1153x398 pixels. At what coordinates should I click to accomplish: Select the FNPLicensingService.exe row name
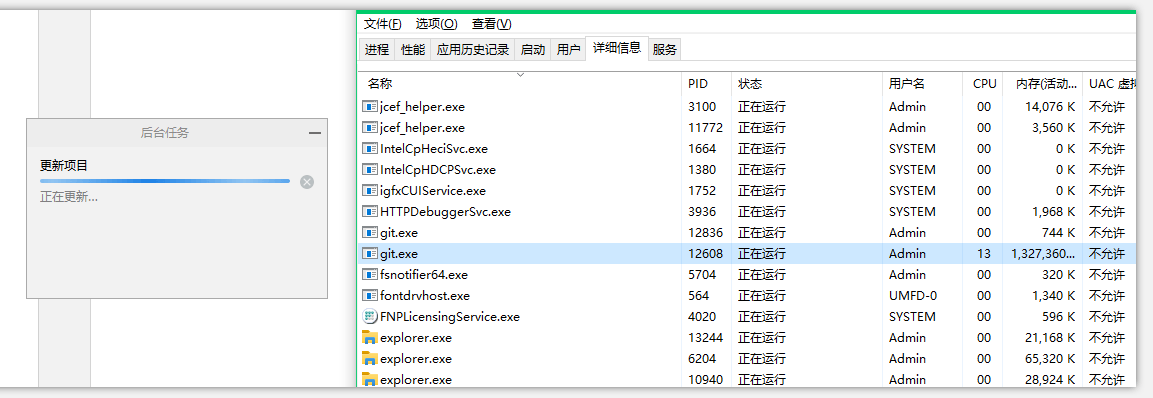pyautogui.click(x=450, y=316)
